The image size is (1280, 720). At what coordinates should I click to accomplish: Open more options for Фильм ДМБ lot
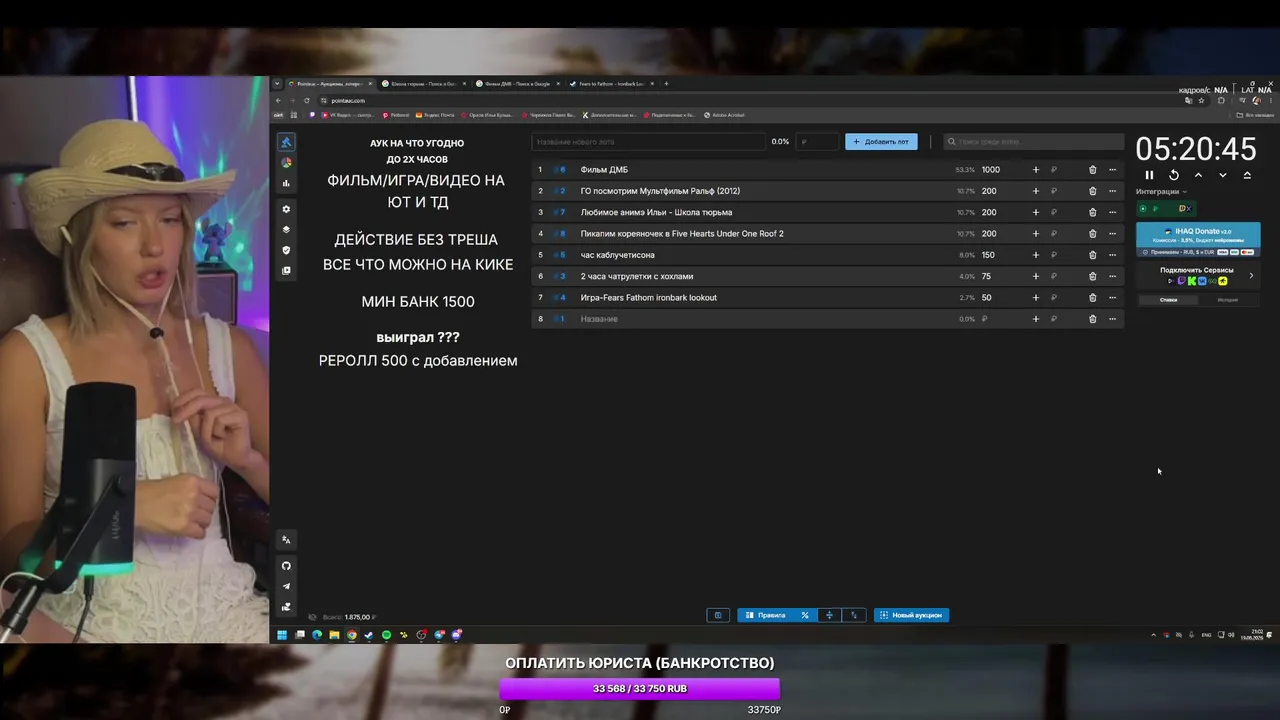click(1112, 170)
